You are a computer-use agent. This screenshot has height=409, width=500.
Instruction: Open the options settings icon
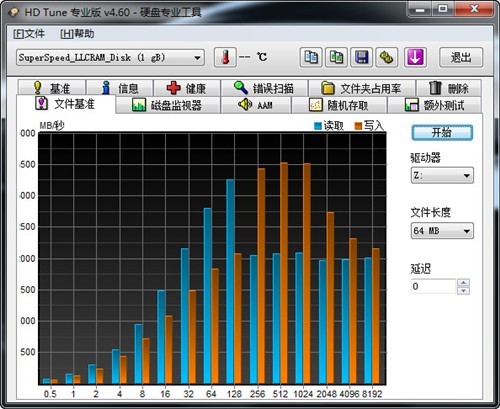point(387,57)
